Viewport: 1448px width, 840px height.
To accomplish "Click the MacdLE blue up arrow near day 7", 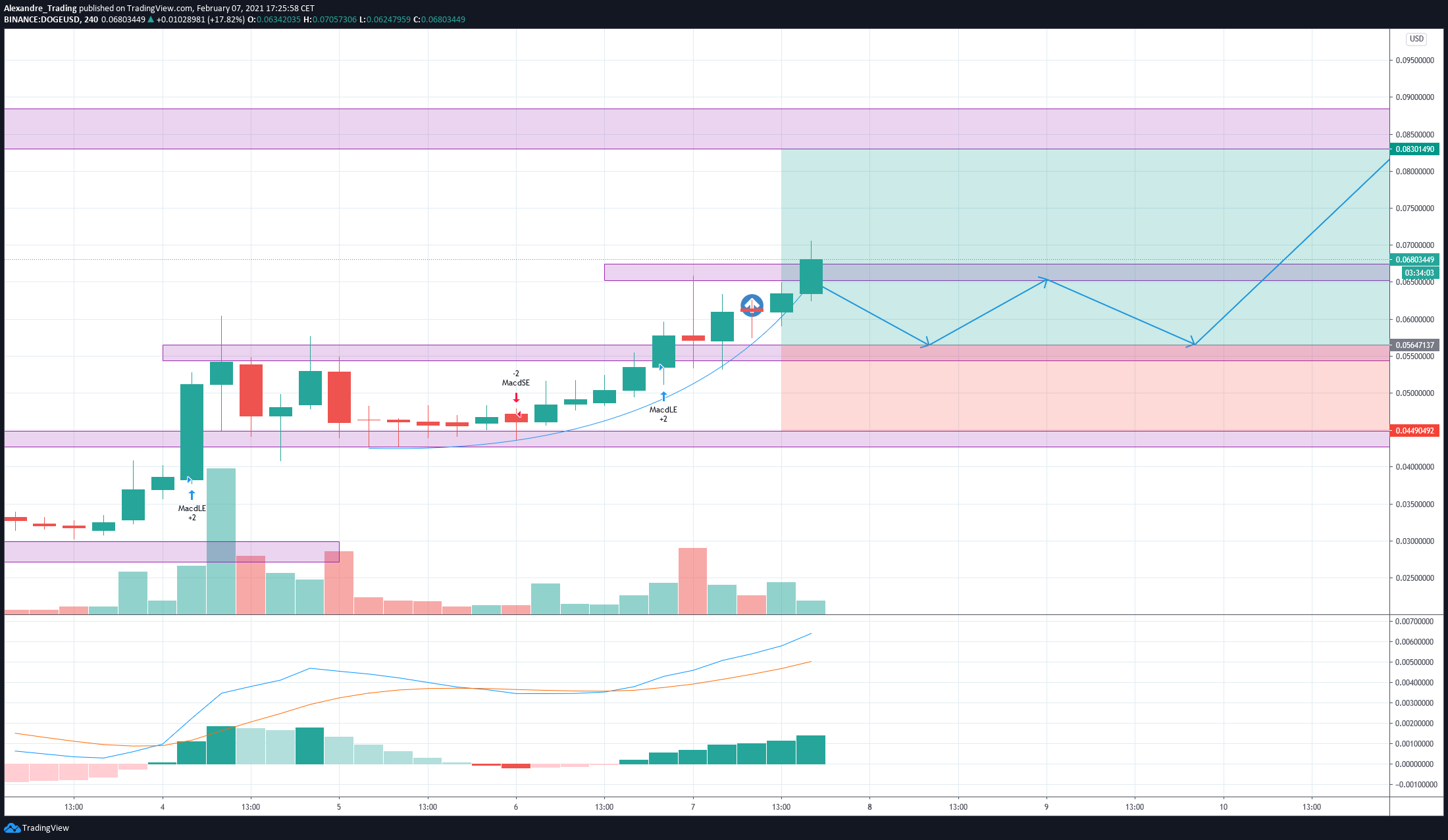I will [x=663, y=396].
